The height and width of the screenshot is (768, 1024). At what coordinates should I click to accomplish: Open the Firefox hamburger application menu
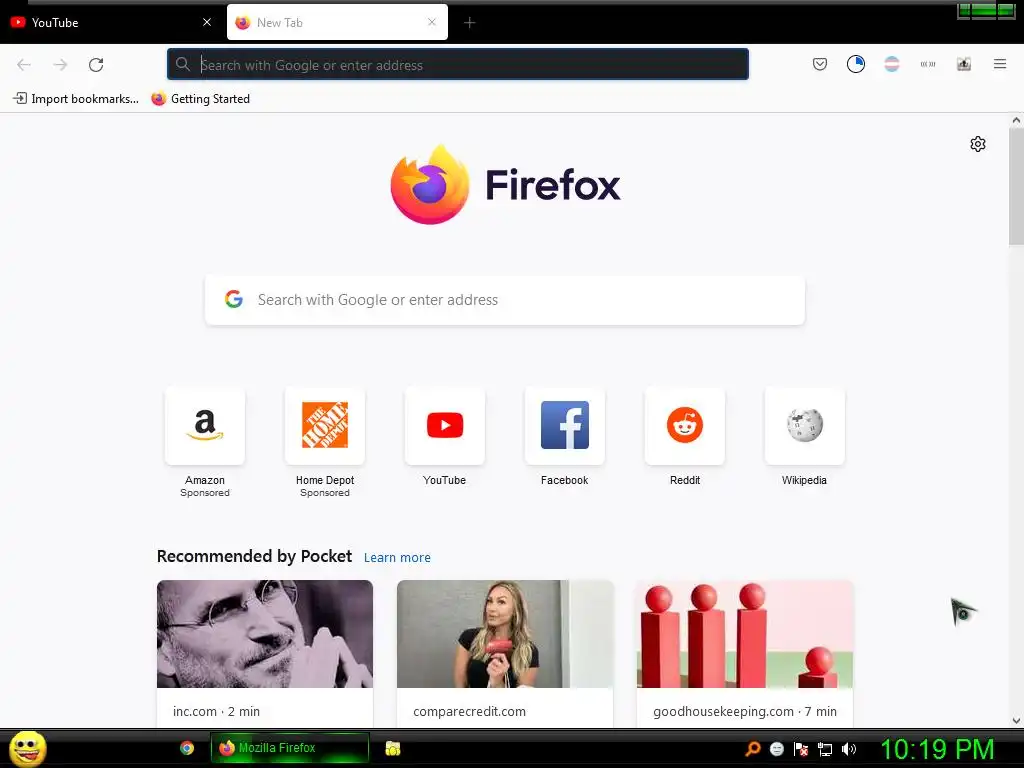tap(1000, 64)
